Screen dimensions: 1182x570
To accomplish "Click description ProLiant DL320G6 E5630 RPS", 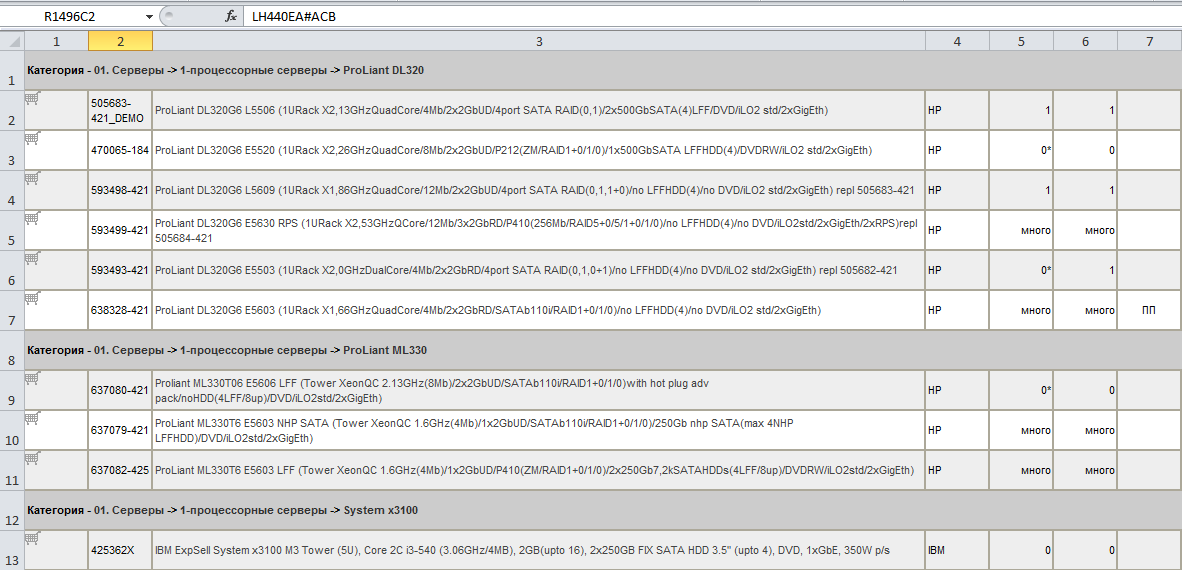I will (539, 231).
